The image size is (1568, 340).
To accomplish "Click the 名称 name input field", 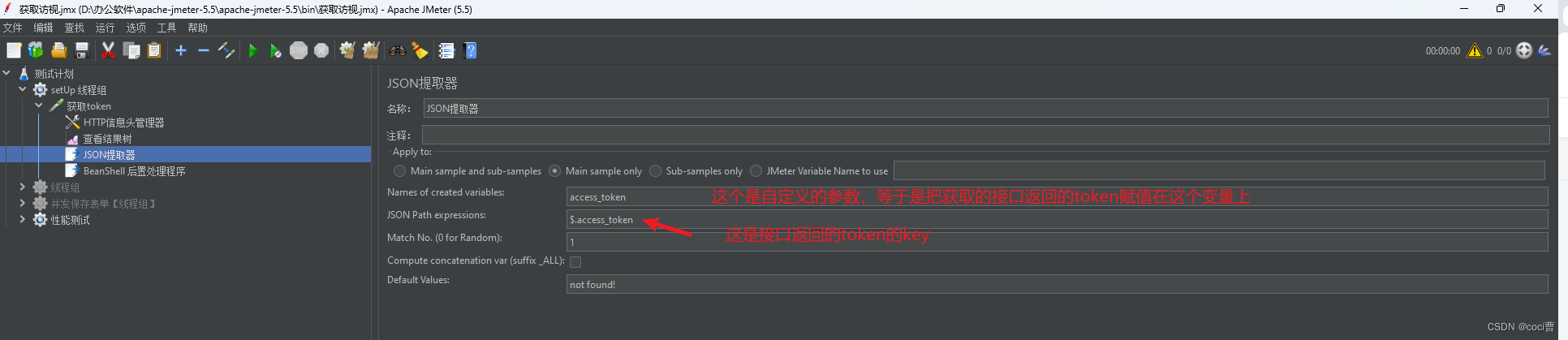I will coord(985,109).
